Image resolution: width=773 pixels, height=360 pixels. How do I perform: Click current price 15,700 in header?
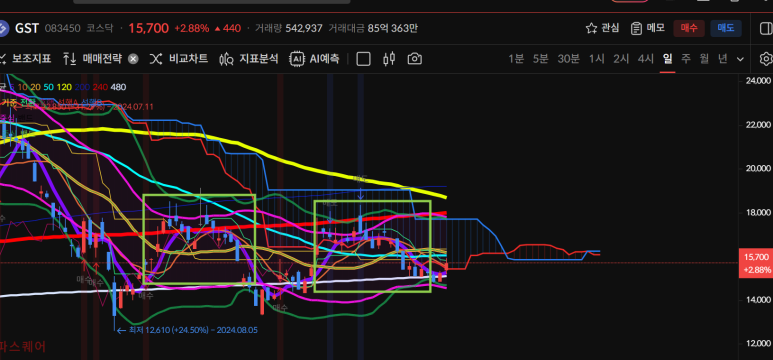[x=148, y=28]
